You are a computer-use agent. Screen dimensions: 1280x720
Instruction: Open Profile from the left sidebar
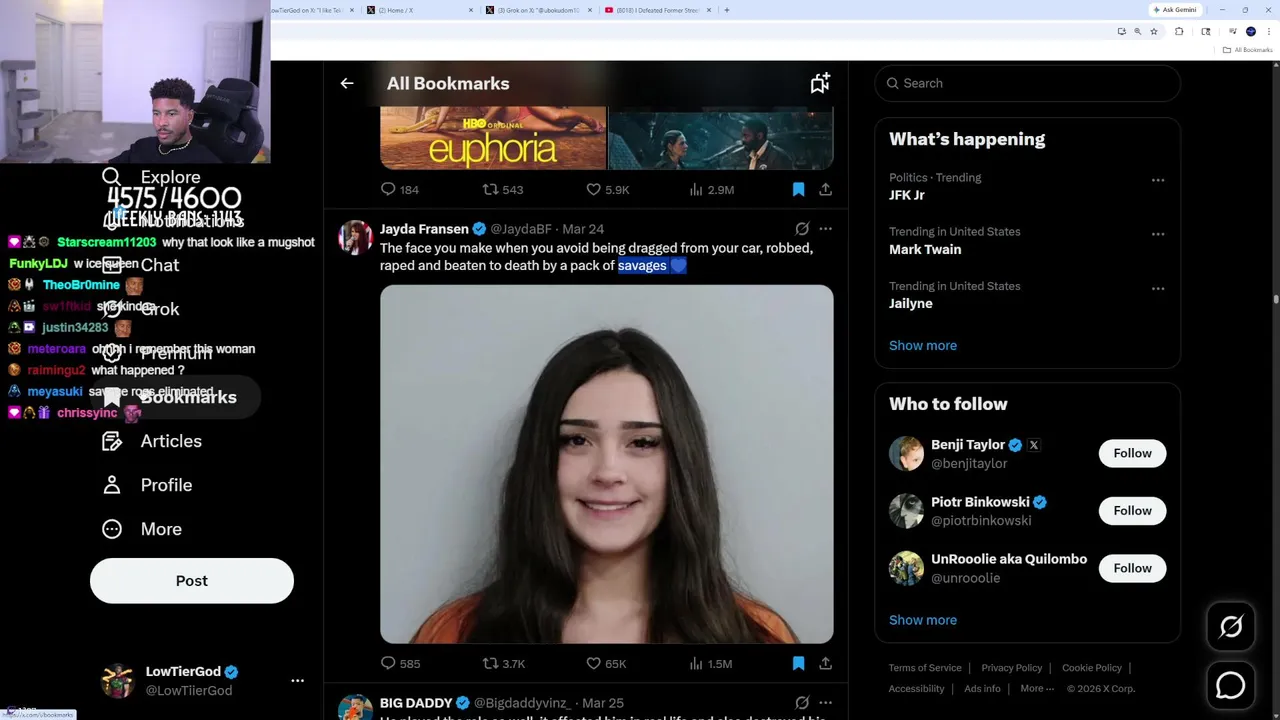pyautogui.click(x=146, y=485)
